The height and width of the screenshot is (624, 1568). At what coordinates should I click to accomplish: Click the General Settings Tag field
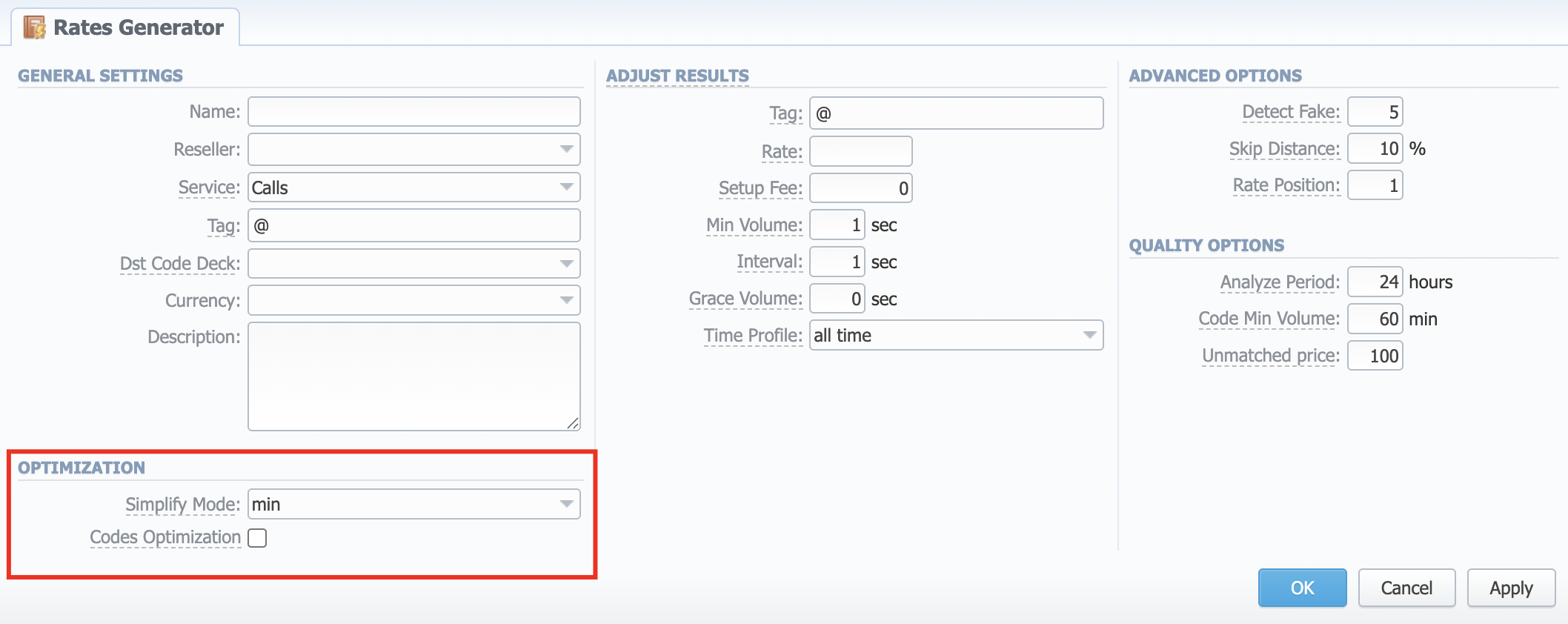coord(413,225)
